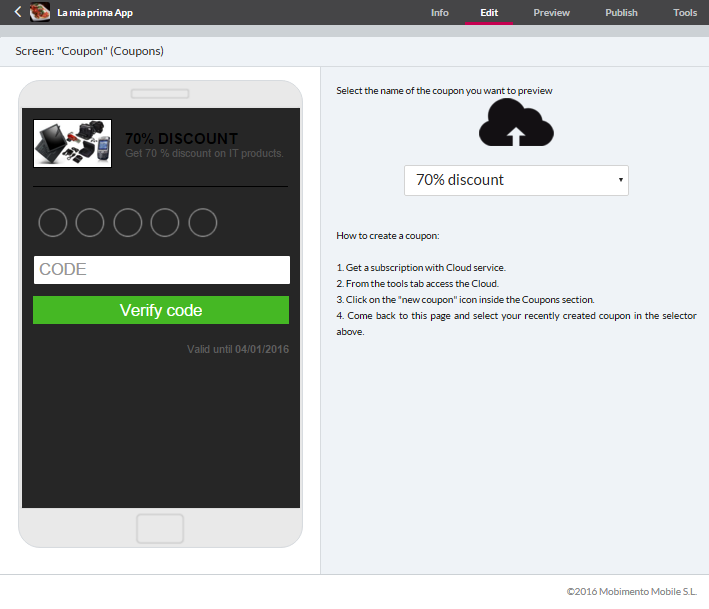This screenshot has width=709, height=609.
Task: Click the "70% DISCOUNT" coupon heading
Action: pos(181,138)
